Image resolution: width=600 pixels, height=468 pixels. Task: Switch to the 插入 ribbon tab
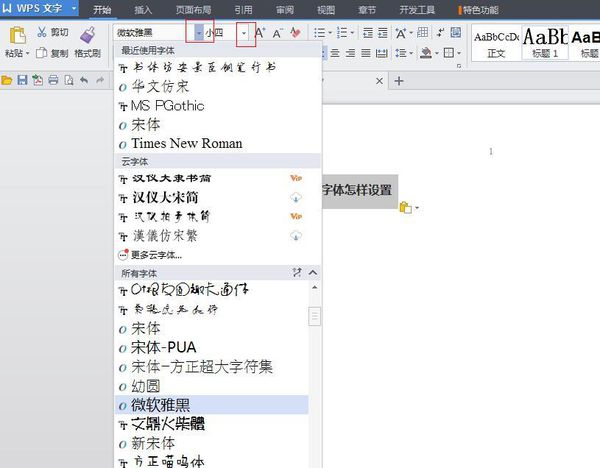(x=143, y=10)
